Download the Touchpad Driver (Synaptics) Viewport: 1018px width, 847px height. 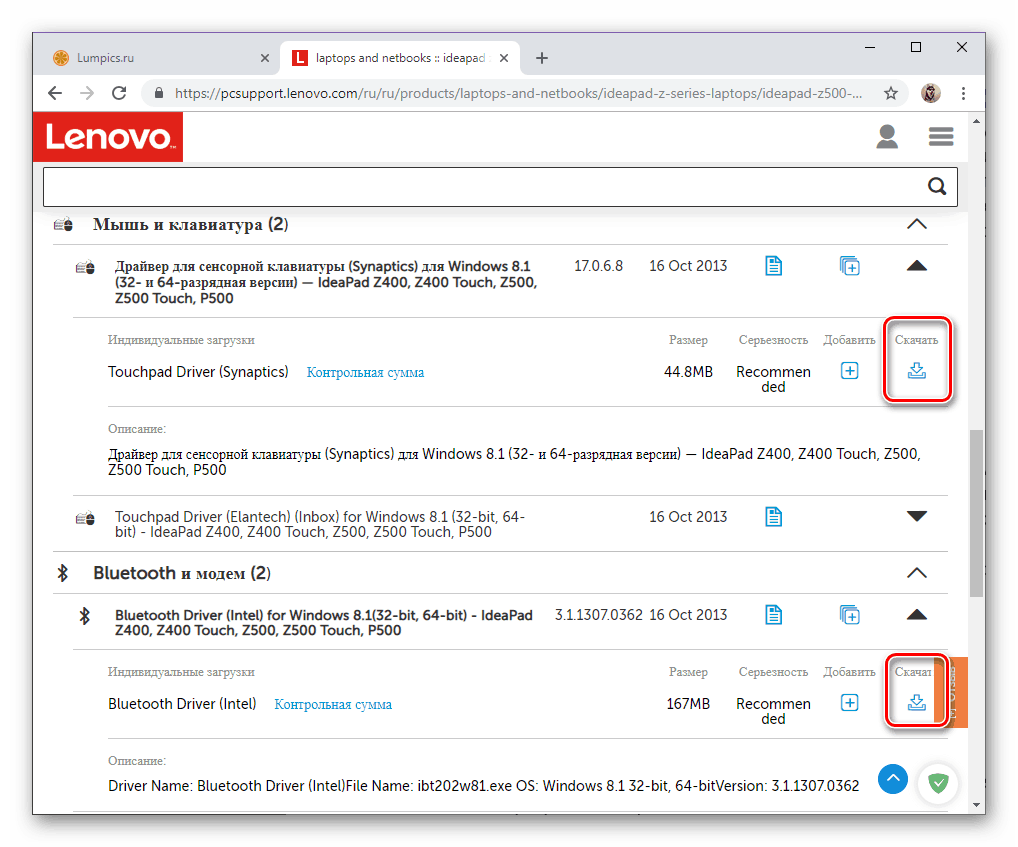[916, 371]
